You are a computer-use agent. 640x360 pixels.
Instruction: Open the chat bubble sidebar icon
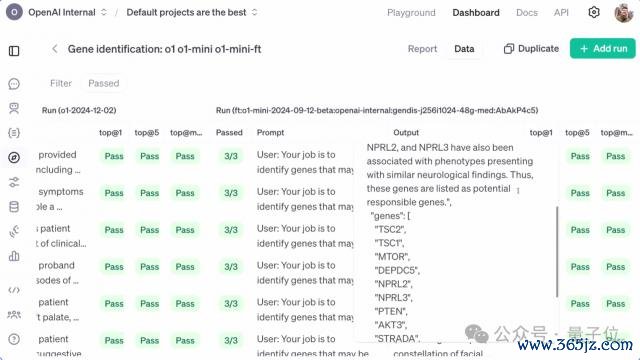point(14,84)
